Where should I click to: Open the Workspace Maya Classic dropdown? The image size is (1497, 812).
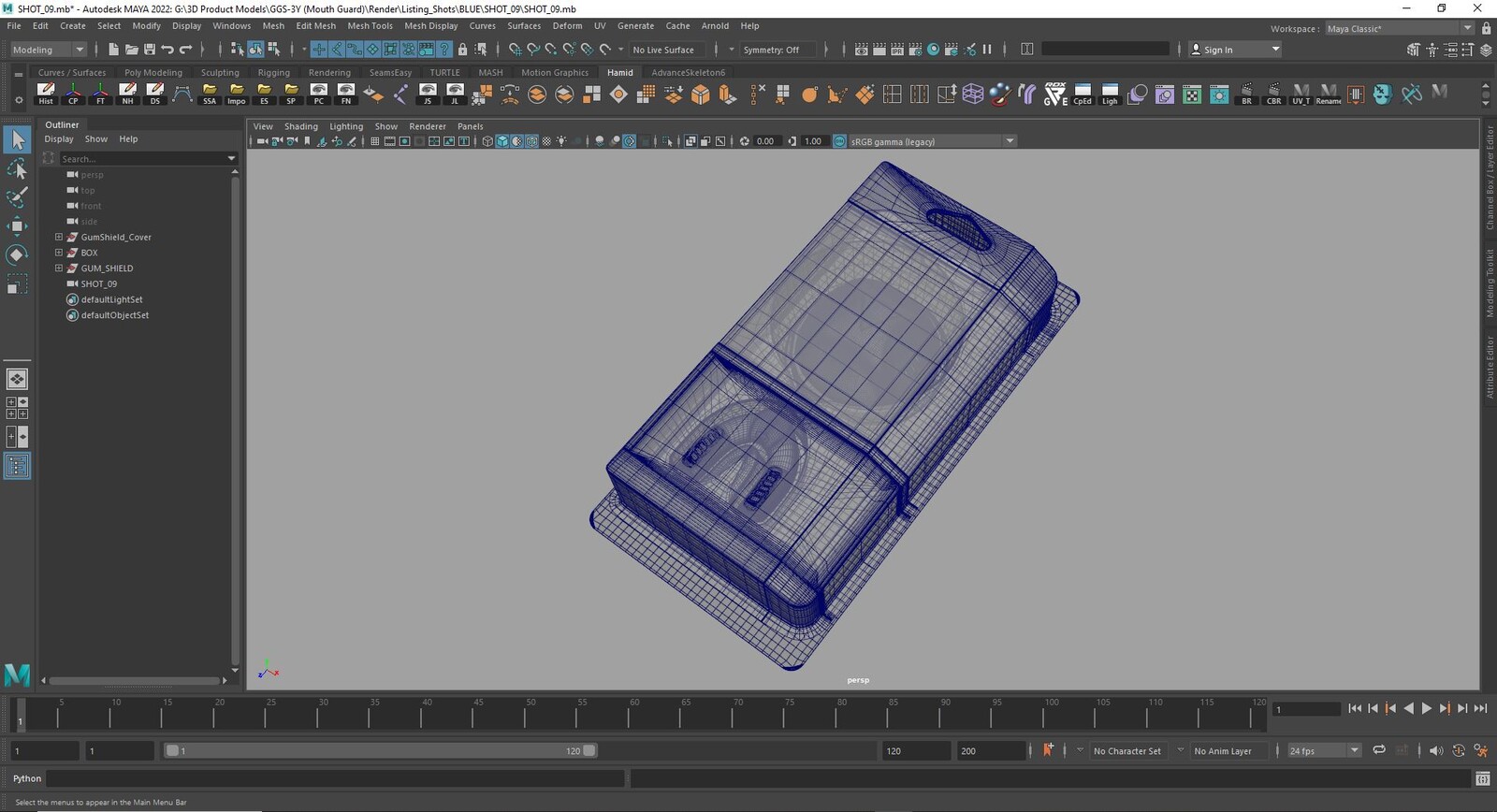click(1399, 28)
